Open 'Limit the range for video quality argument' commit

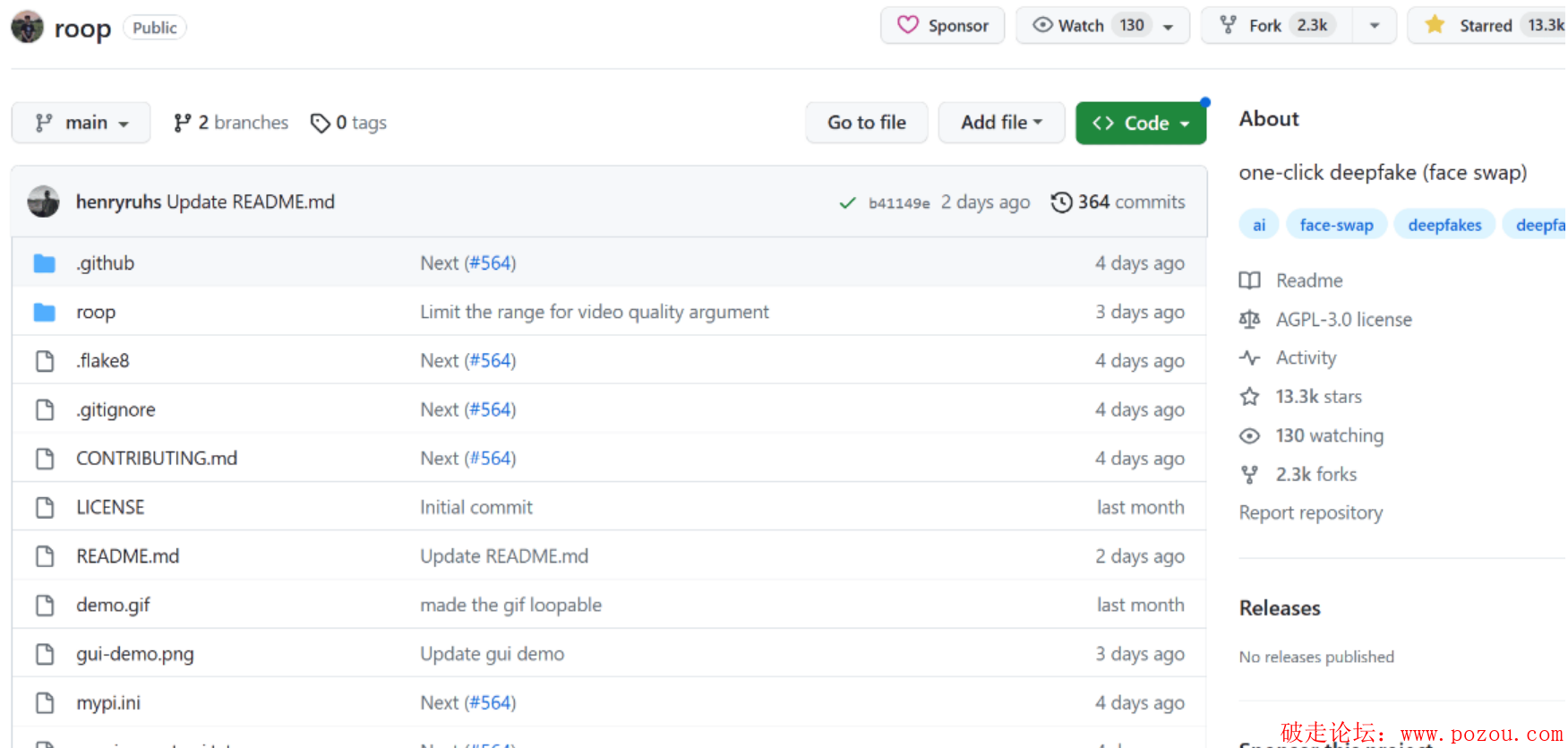tap(595, 312)
